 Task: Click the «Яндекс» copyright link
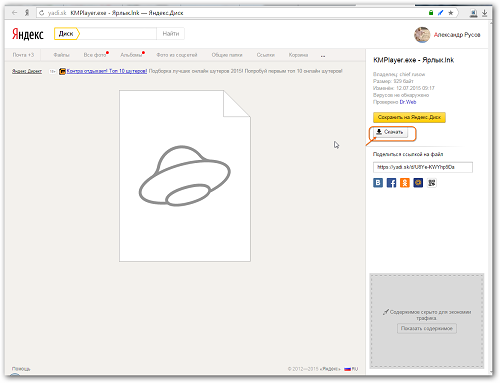point(330,369)
